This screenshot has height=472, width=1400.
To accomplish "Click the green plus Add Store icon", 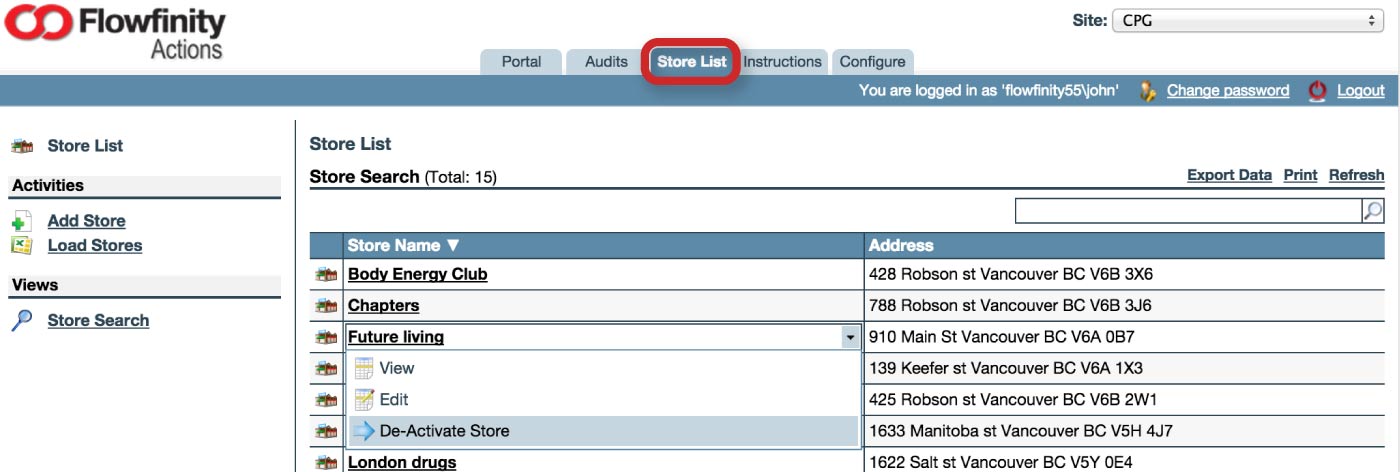I will click(x=22, y=222).
